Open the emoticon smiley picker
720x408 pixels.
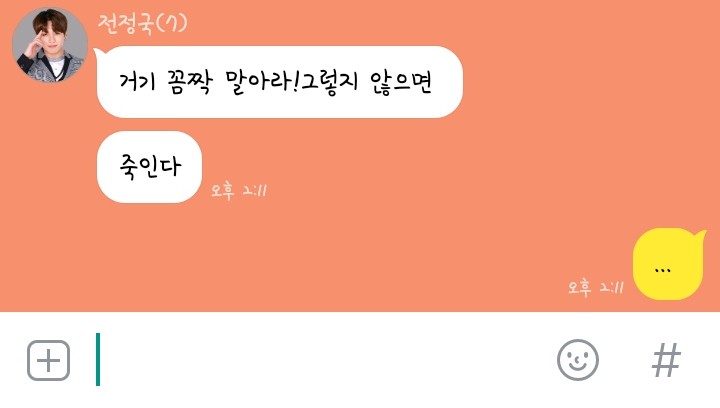point(578,360)
